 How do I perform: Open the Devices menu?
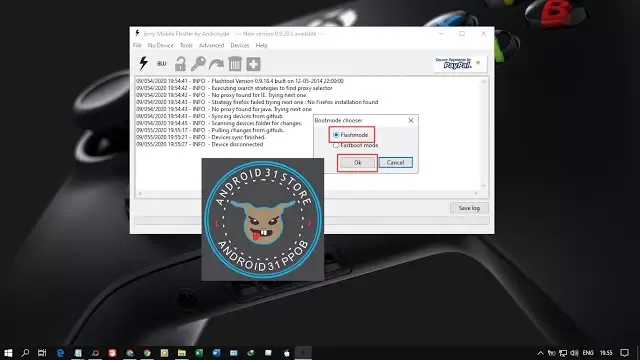click(x=240, y=45)
